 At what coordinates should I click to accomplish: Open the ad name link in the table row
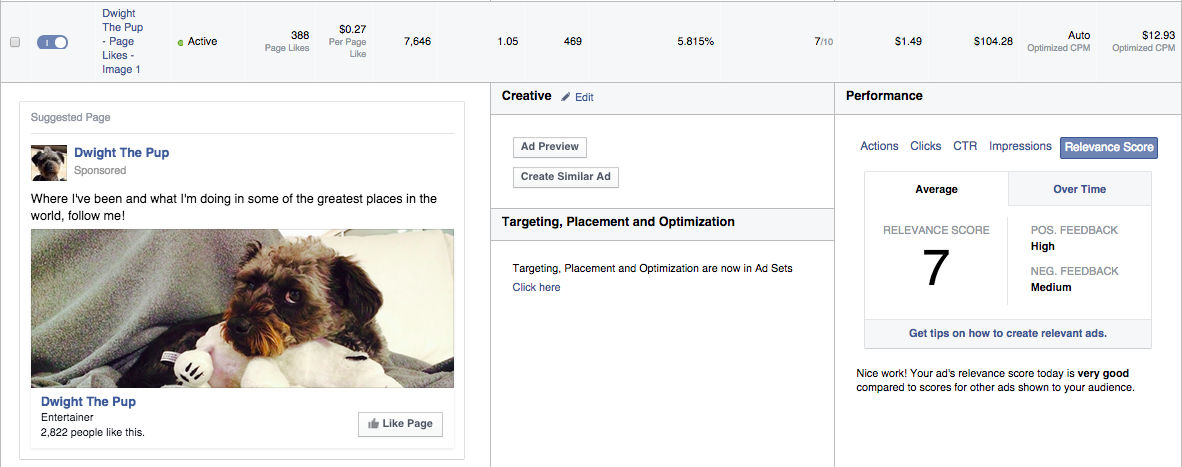pos(122,42)
